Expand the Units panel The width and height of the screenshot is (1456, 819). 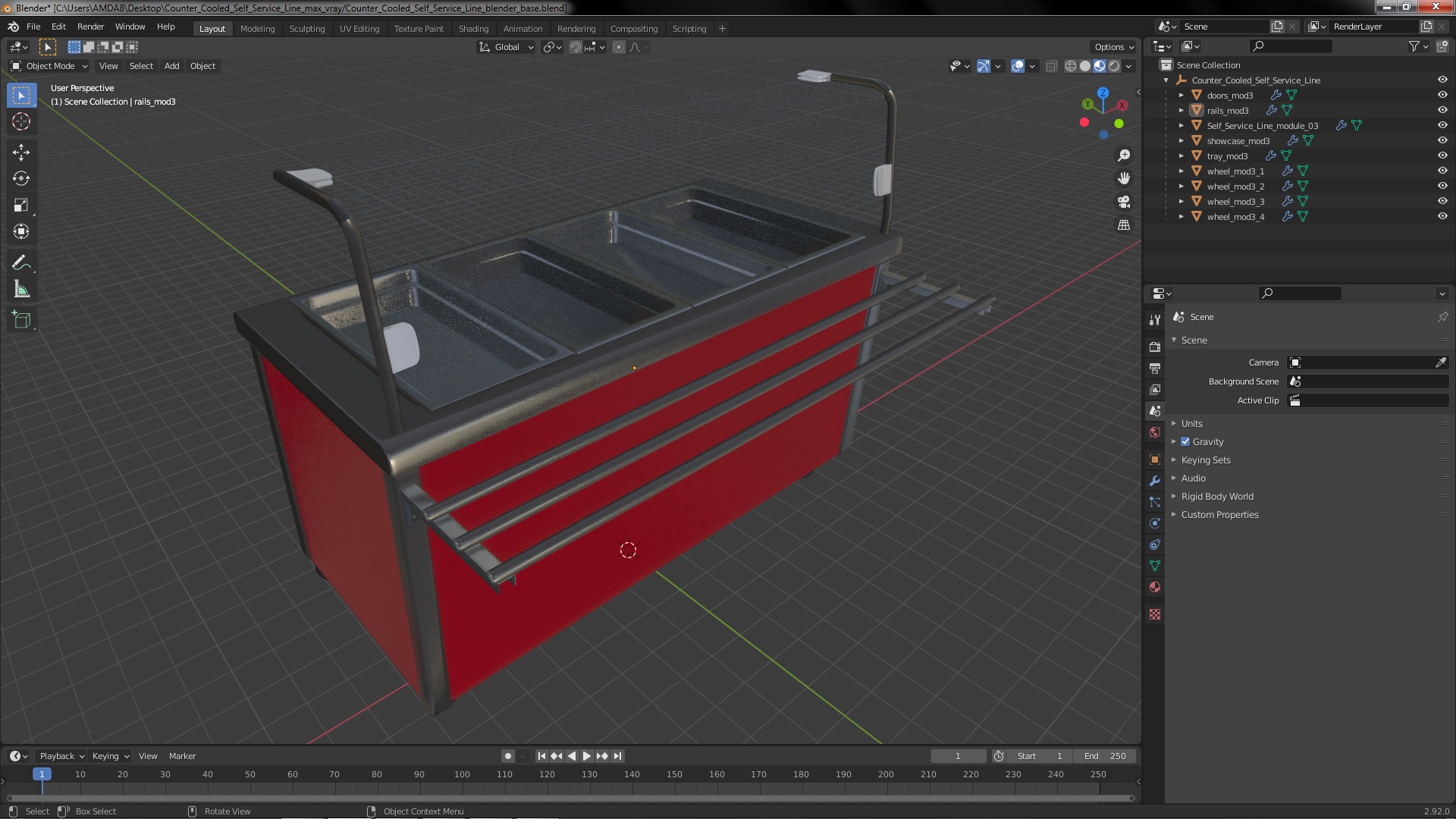(x=1191, y=423)
